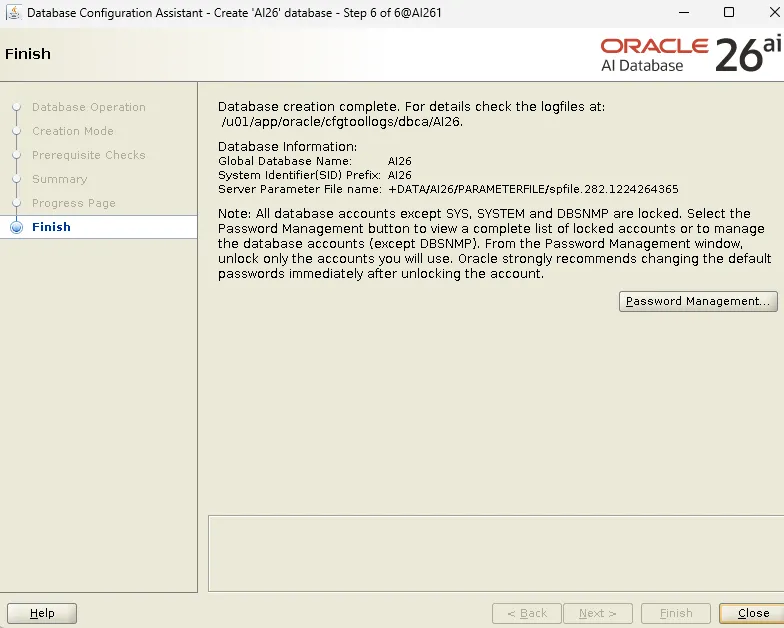Click the note about locked accounts
This screenshot has height=628, width=784.
[x=494, y=244]
